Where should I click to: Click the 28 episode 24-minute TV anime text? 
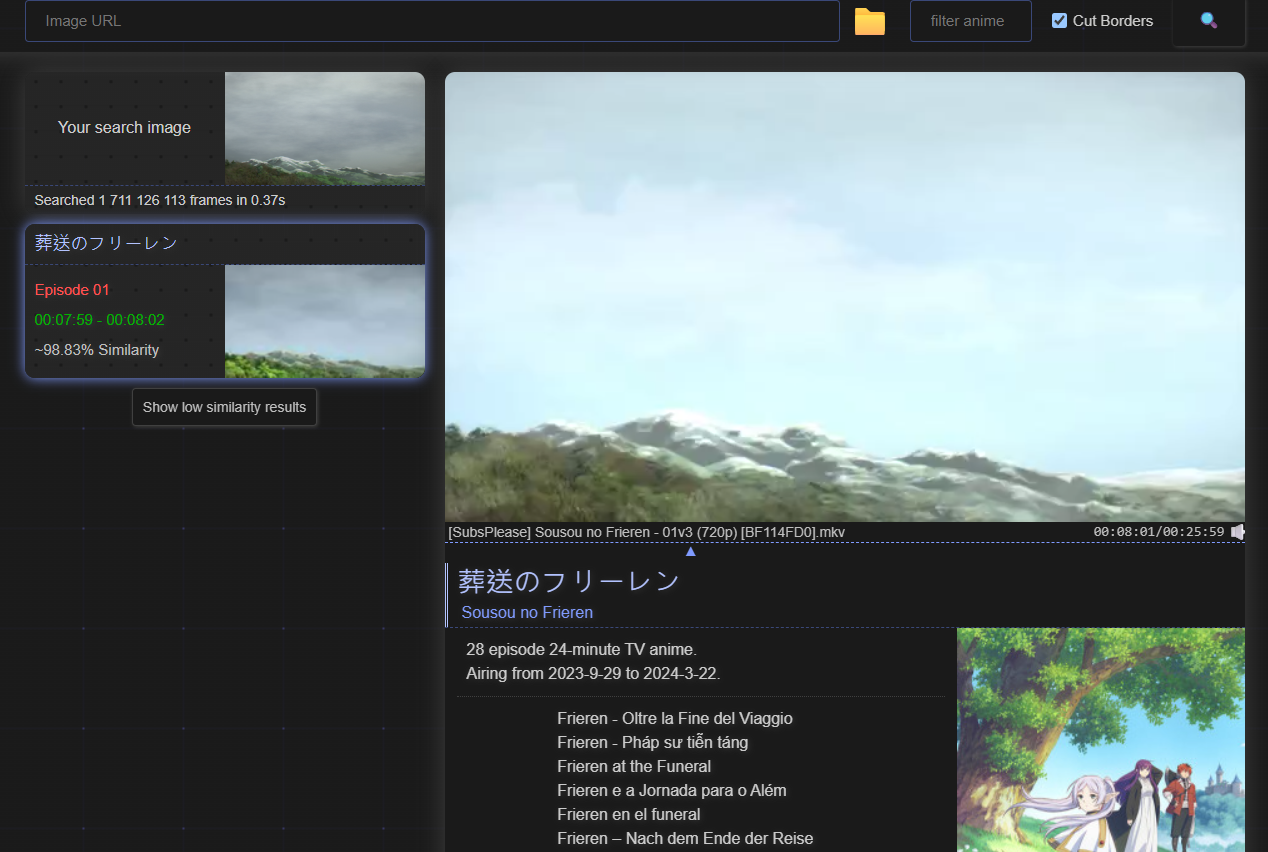pos(581,650)
